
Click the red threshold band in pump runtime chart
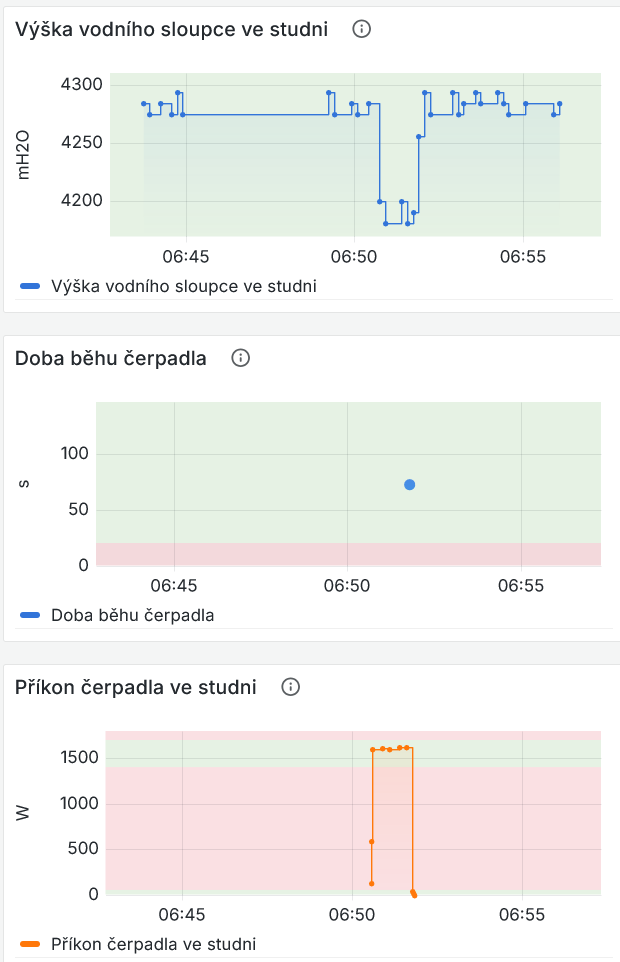click(x=348, y=554)
